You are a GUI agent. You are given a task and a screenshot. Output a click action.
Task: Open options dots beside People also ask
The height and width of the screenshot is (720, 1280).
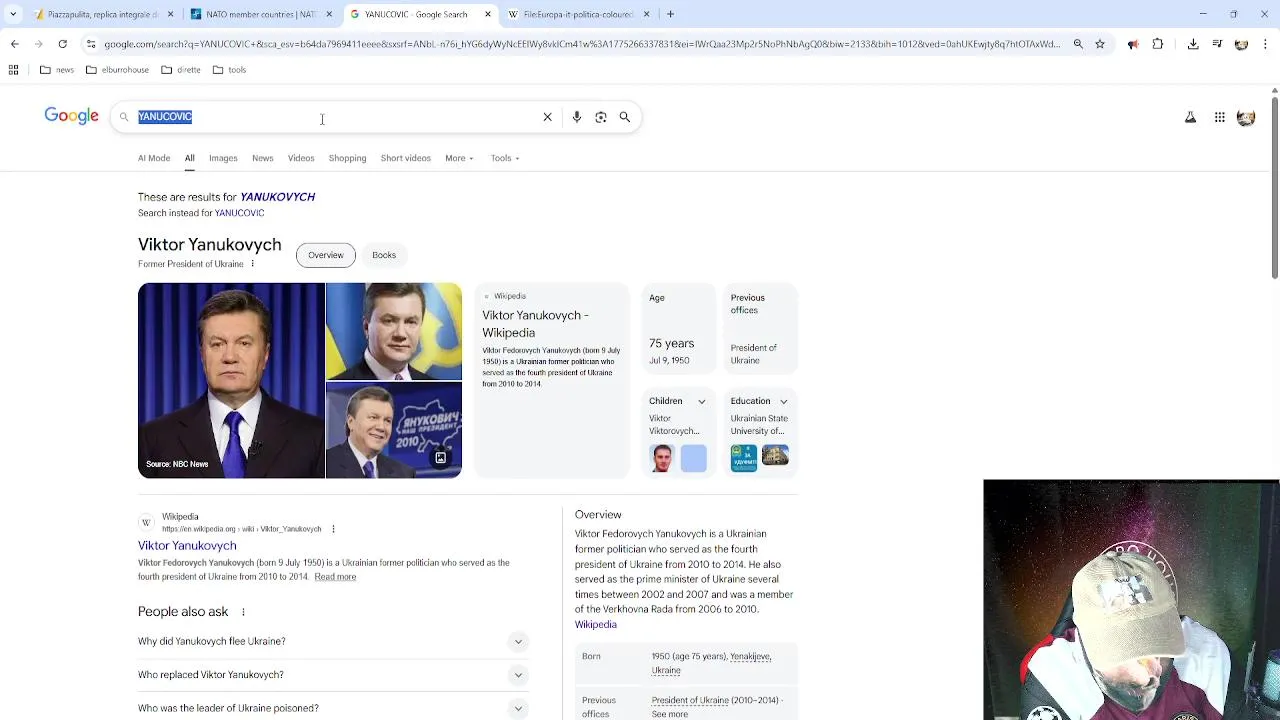coord(243,612)
